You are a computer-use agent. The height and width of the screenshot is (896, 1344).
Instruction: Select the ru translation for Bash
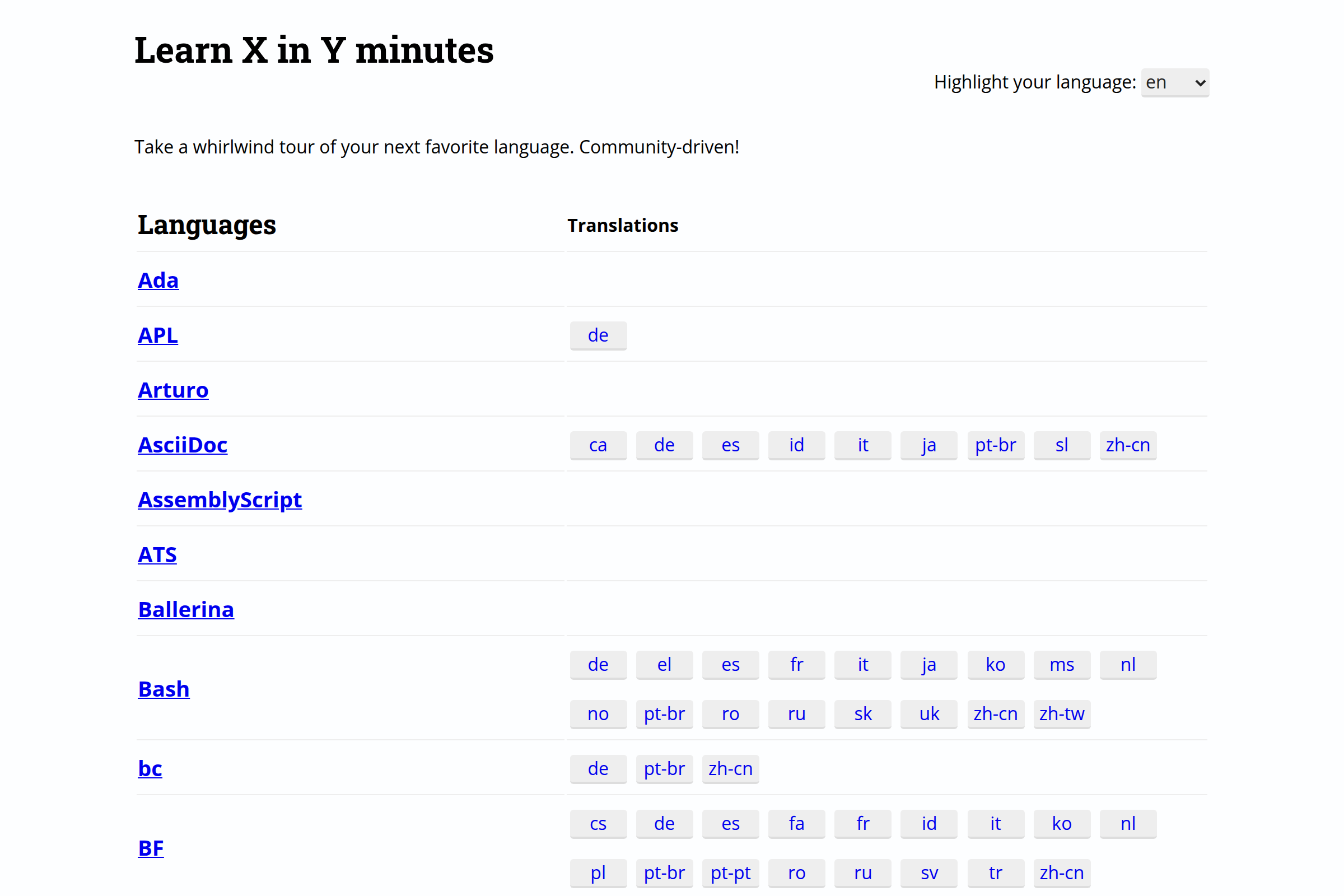point(796,713)
